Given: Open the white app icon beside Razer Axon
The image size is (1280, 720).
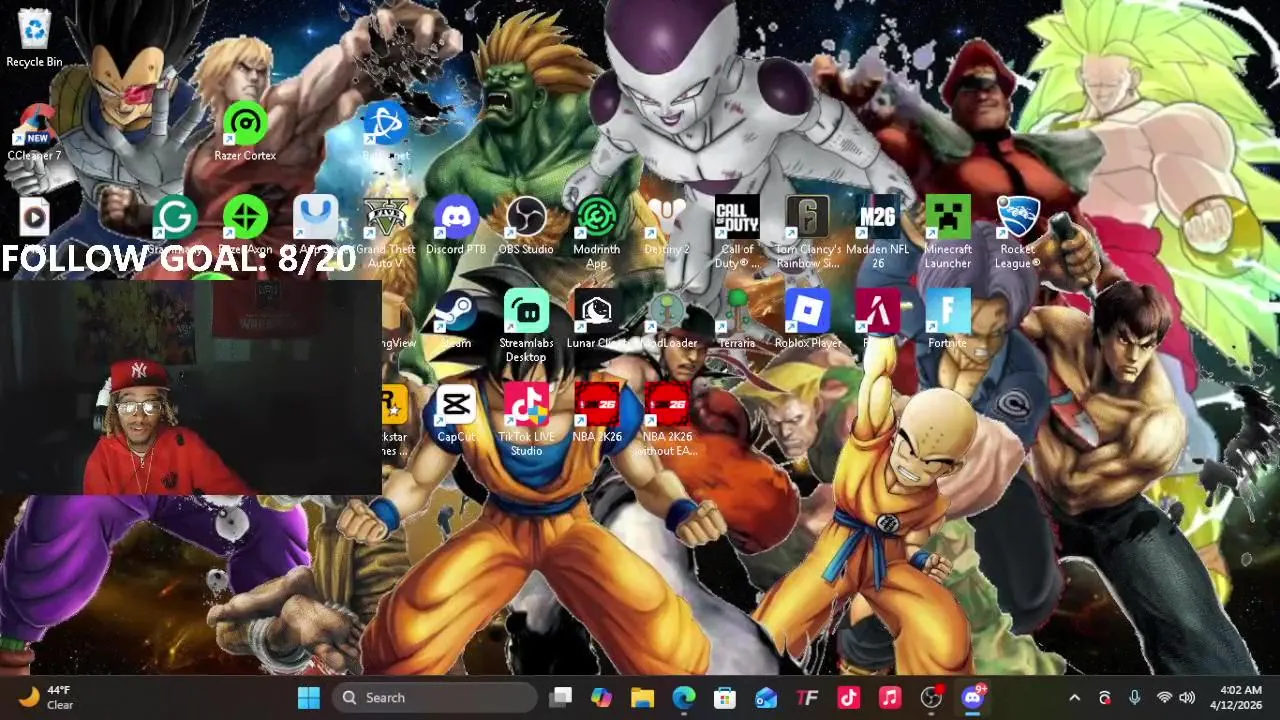Looking at the screenshot, I should (x=315, y=225).
